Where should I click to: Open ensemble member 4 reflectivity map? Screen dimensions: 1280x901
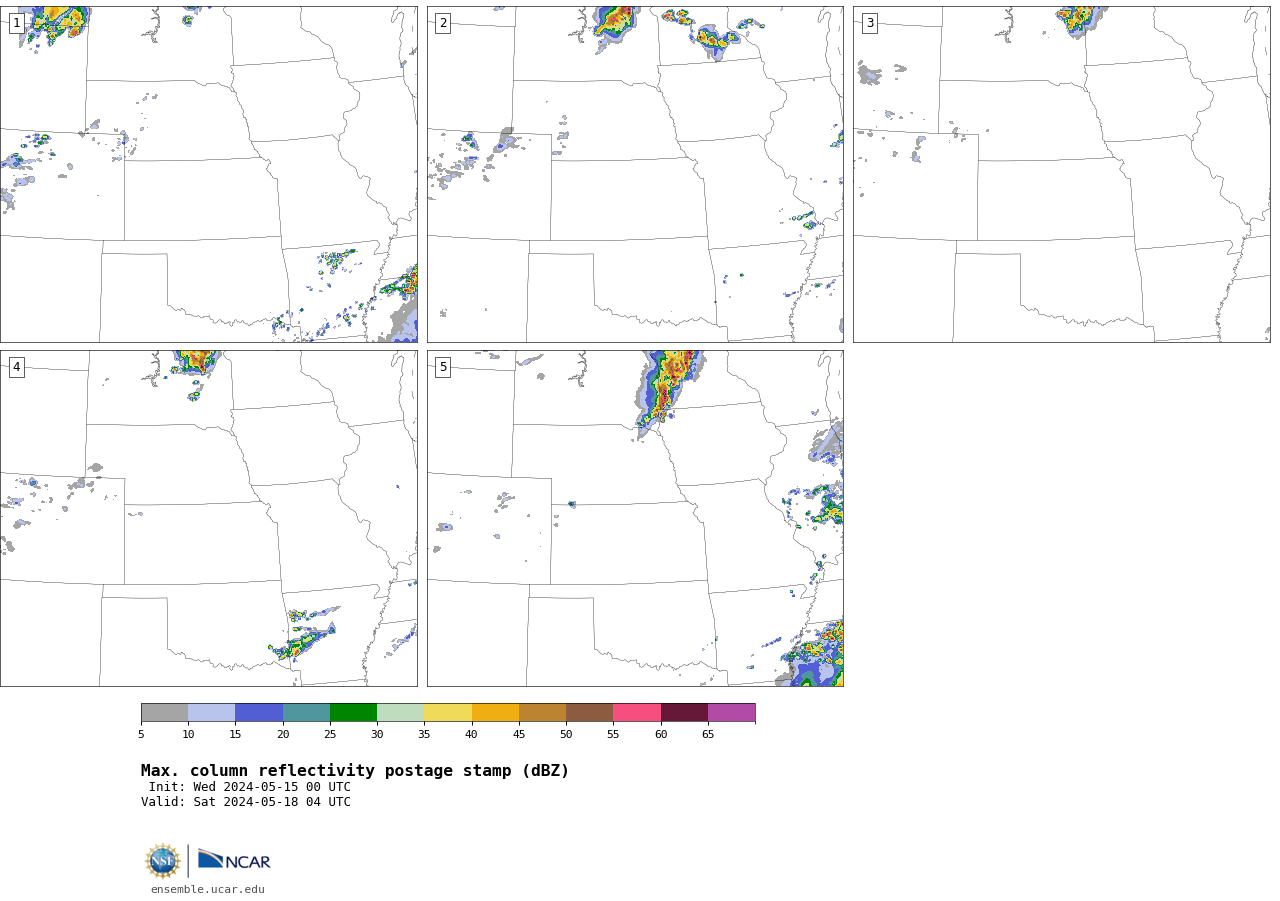[x=209, y=518]
